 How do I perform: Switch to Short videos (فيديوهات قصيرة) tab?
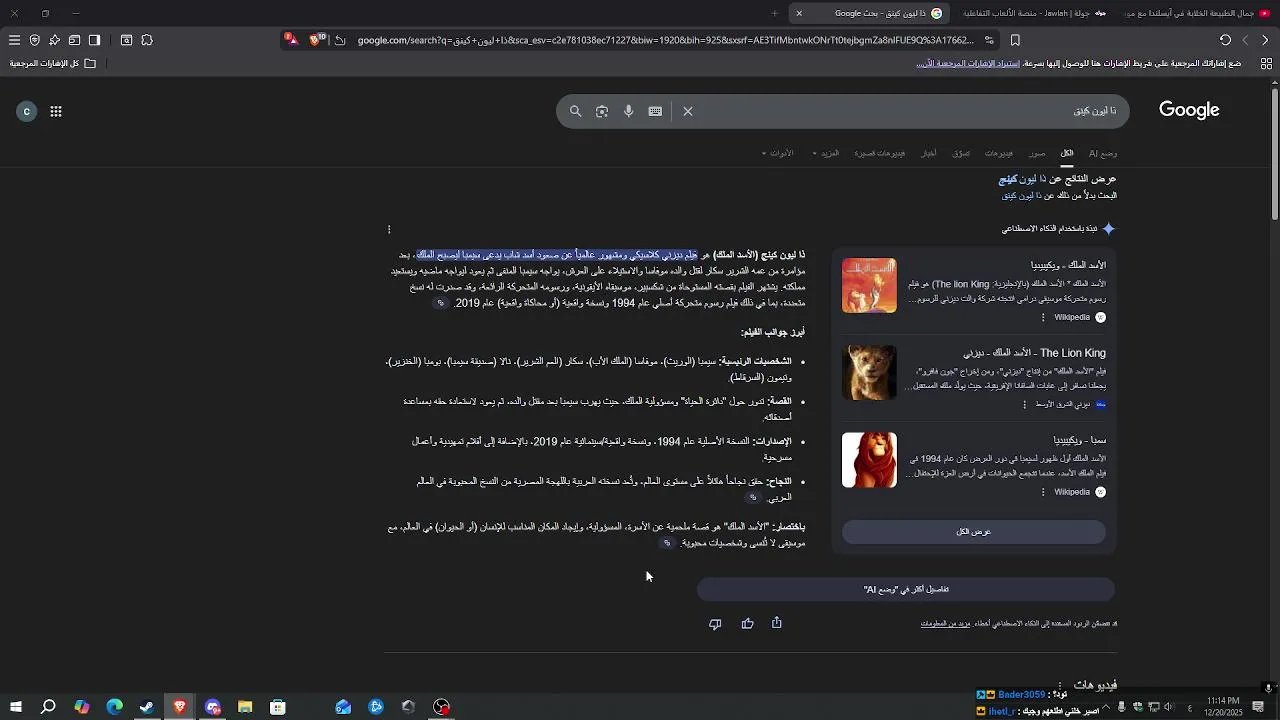coord(880,153)
